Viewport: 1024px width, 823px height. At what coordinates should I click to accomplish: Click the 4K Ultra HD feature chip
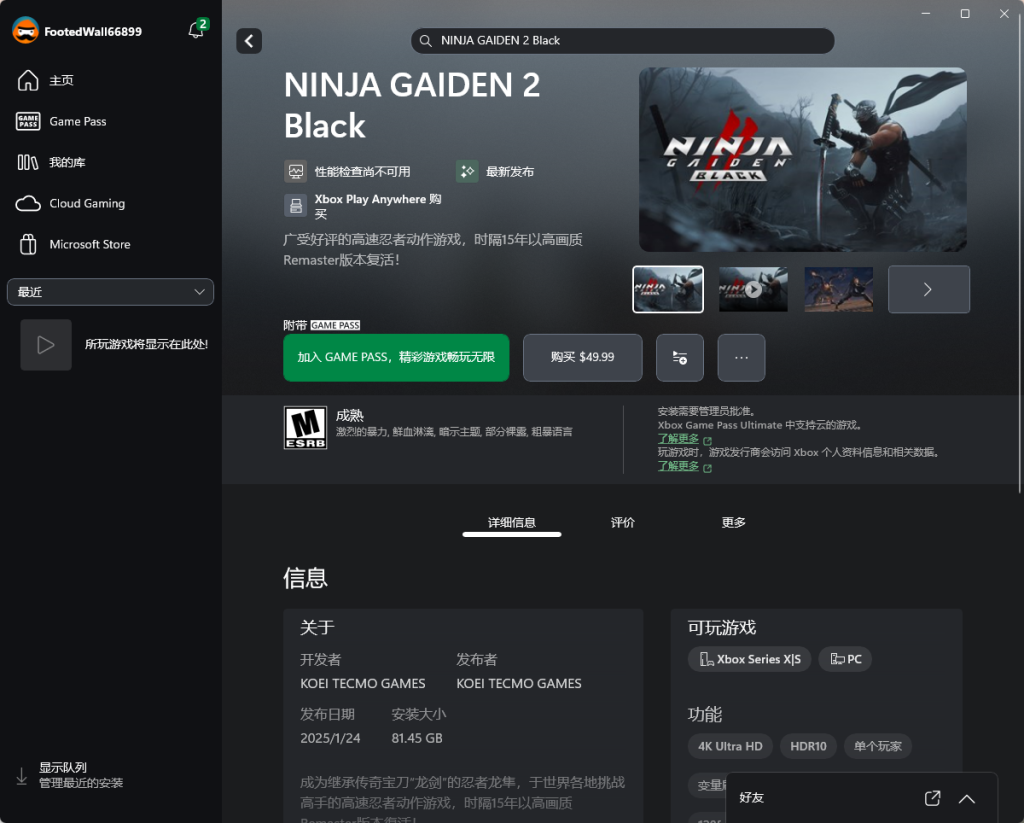[730, 746]
